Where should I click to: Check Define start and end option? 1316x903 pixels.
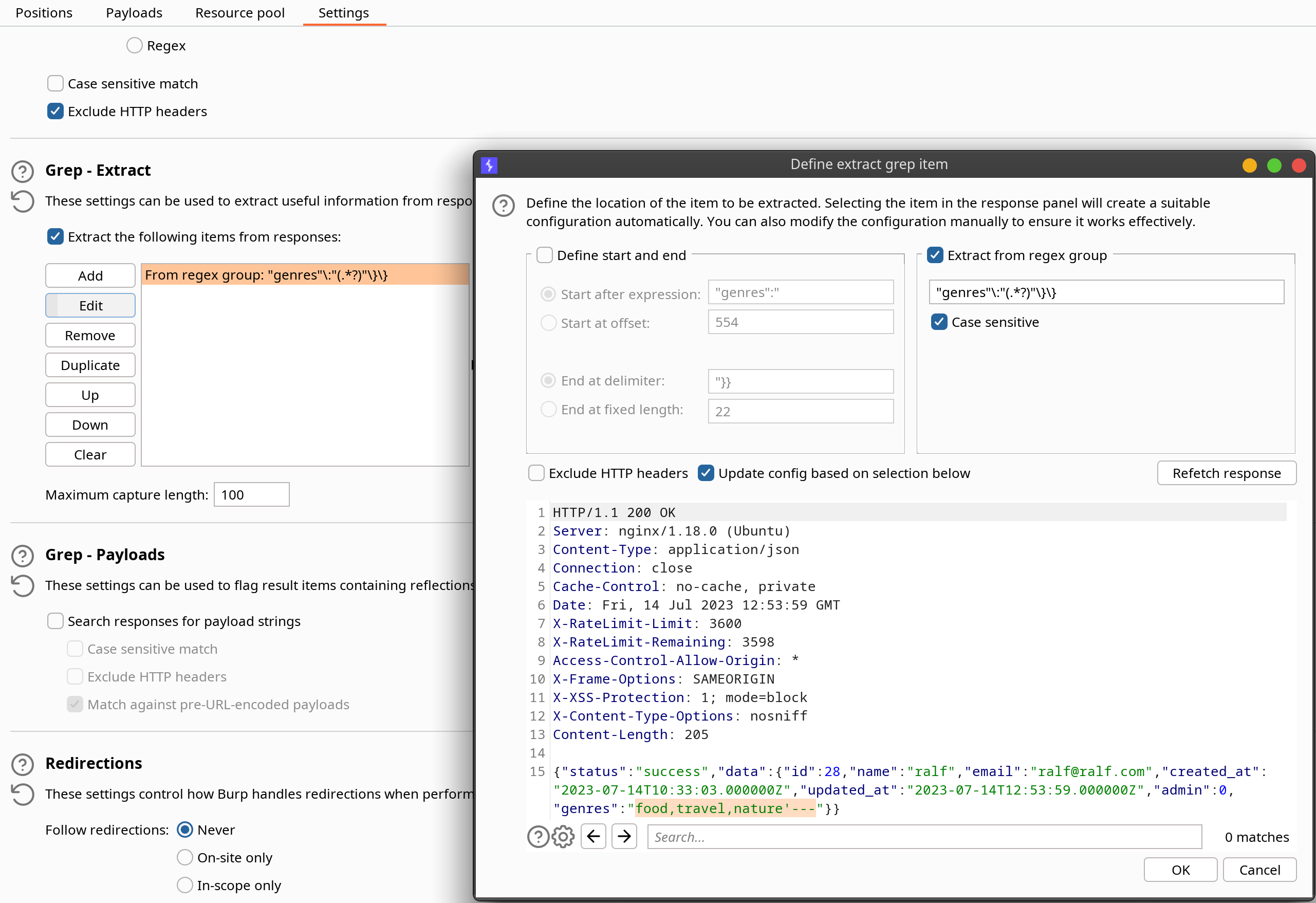[x=545, y=255]
